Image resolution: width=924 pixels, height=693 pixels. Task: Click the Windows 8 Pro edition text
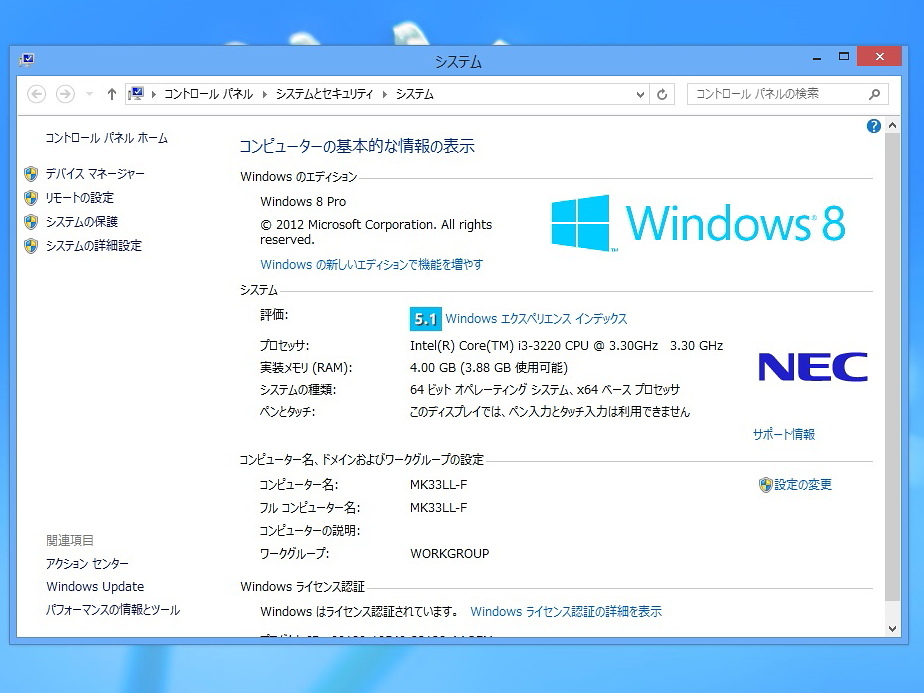tap(303, 202)
